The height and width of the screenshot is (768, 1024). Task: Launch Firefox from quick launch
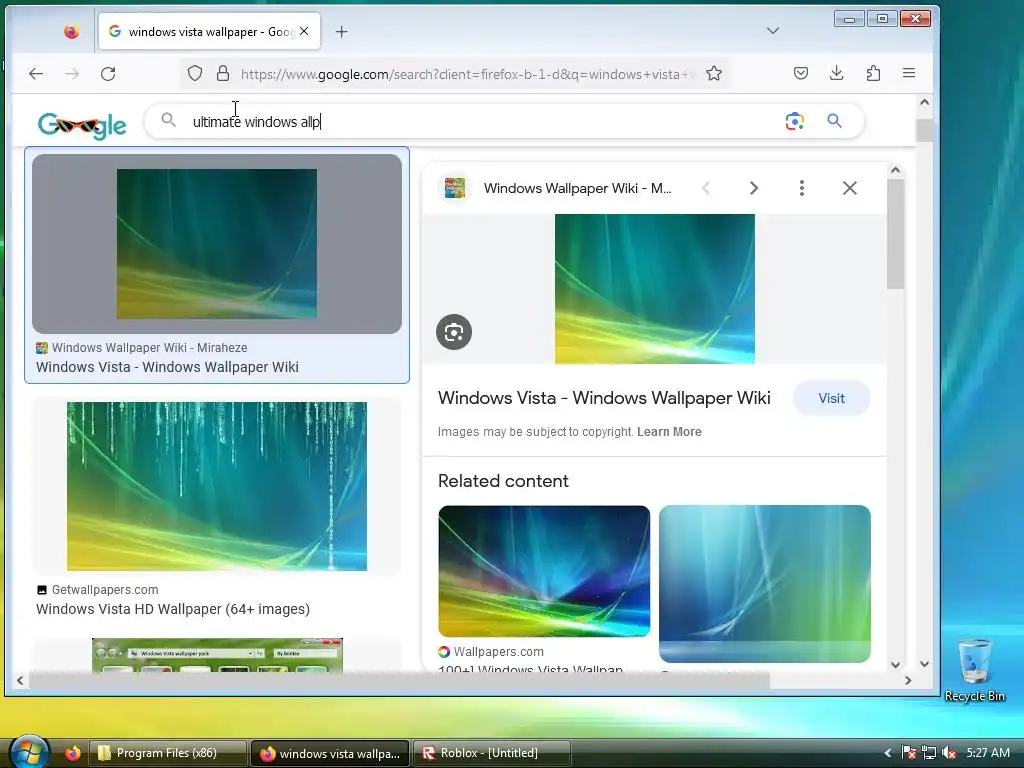click(72, 753)
